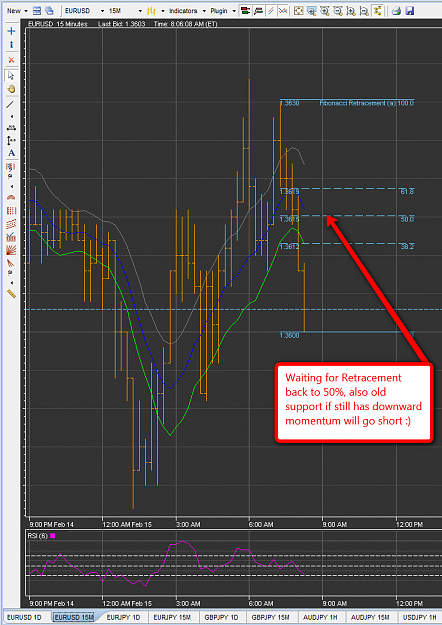The height and width of the screenshot is (625, 442).
Task: Select the Fibonacci time zones tool
Action: pyautogui.click(x=11, y=210)
